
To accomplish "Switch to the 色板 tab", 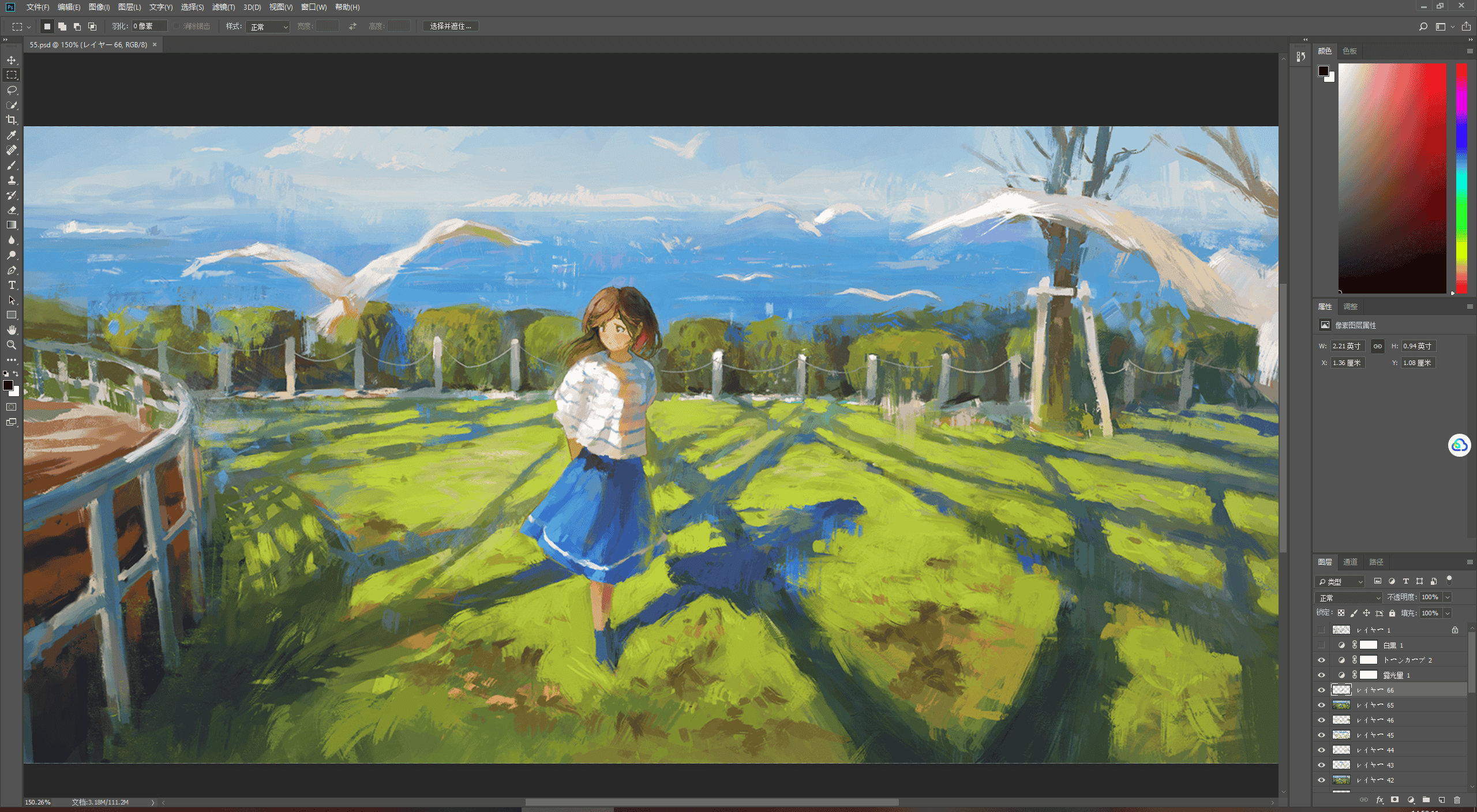I will click(x=1349, y=51).
